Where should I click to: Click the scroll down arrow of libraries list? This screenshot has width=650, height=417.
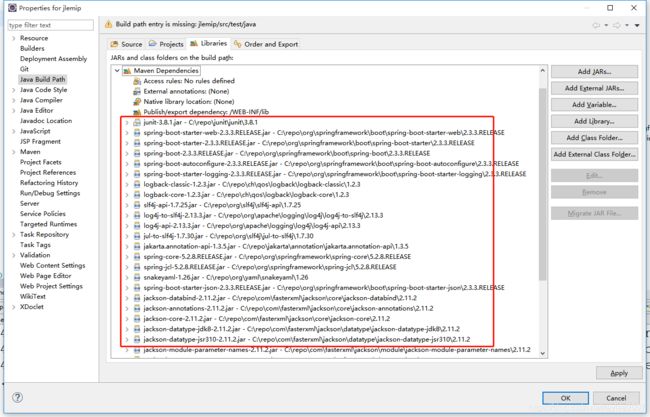543,354
